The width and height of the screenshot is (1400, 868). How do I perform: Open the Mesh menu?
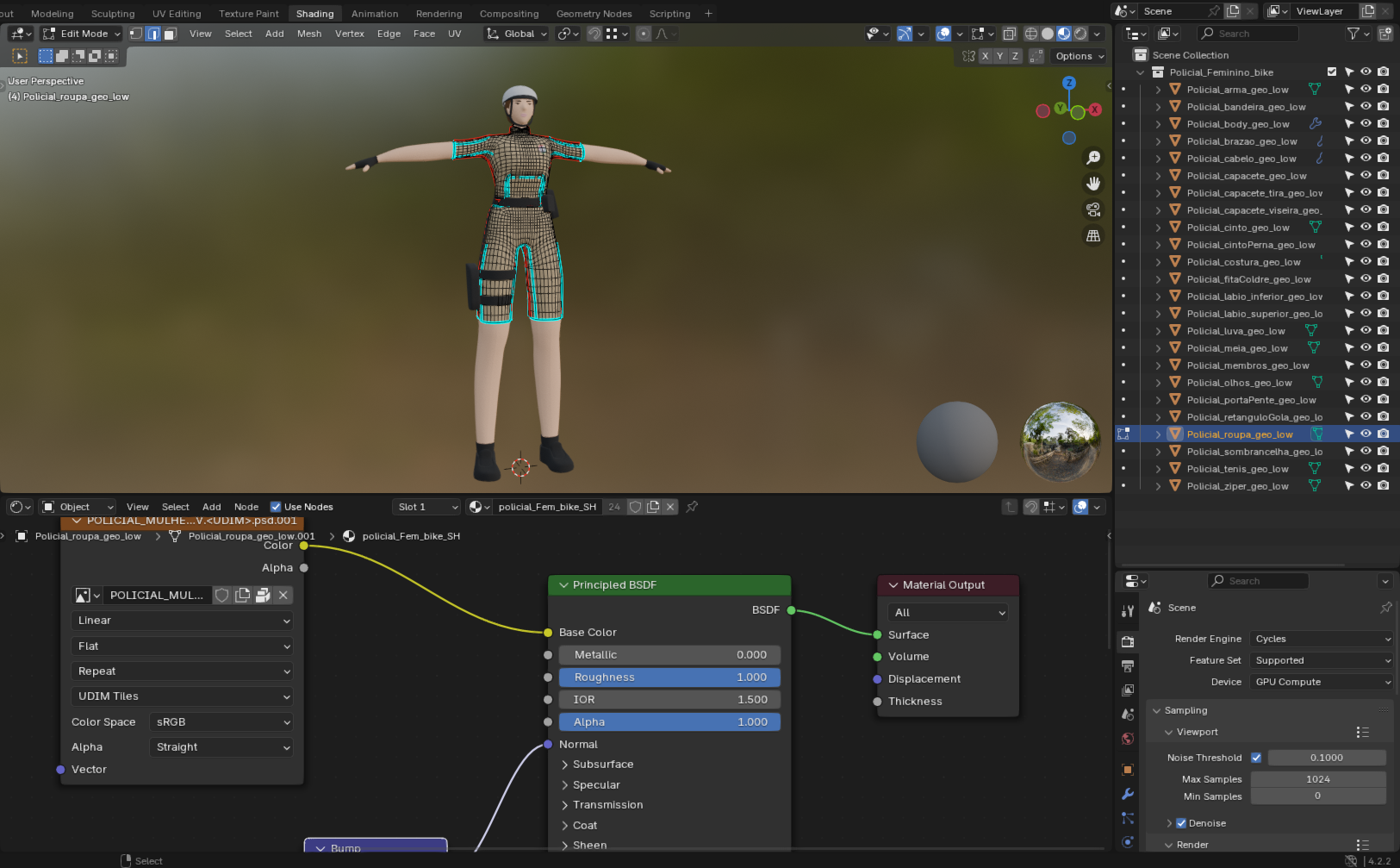(x=308, y=34)
